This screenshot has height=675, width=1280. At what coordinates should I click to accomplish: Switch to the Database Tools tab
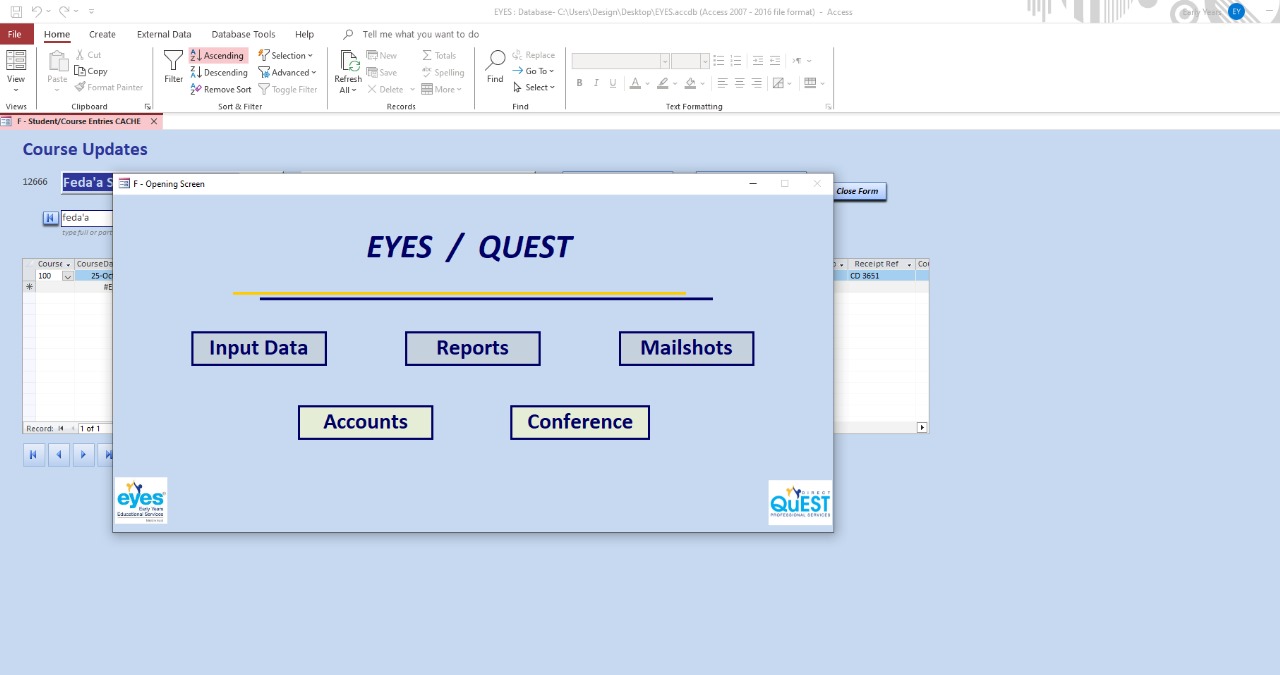tap(243, 34)
